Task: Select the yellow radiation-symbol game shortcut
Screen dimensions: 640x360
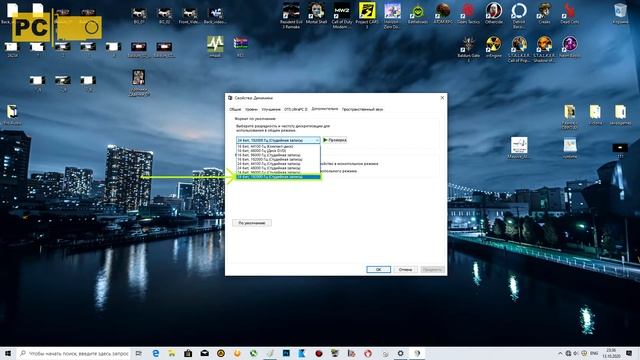Action: pos(493,46)
